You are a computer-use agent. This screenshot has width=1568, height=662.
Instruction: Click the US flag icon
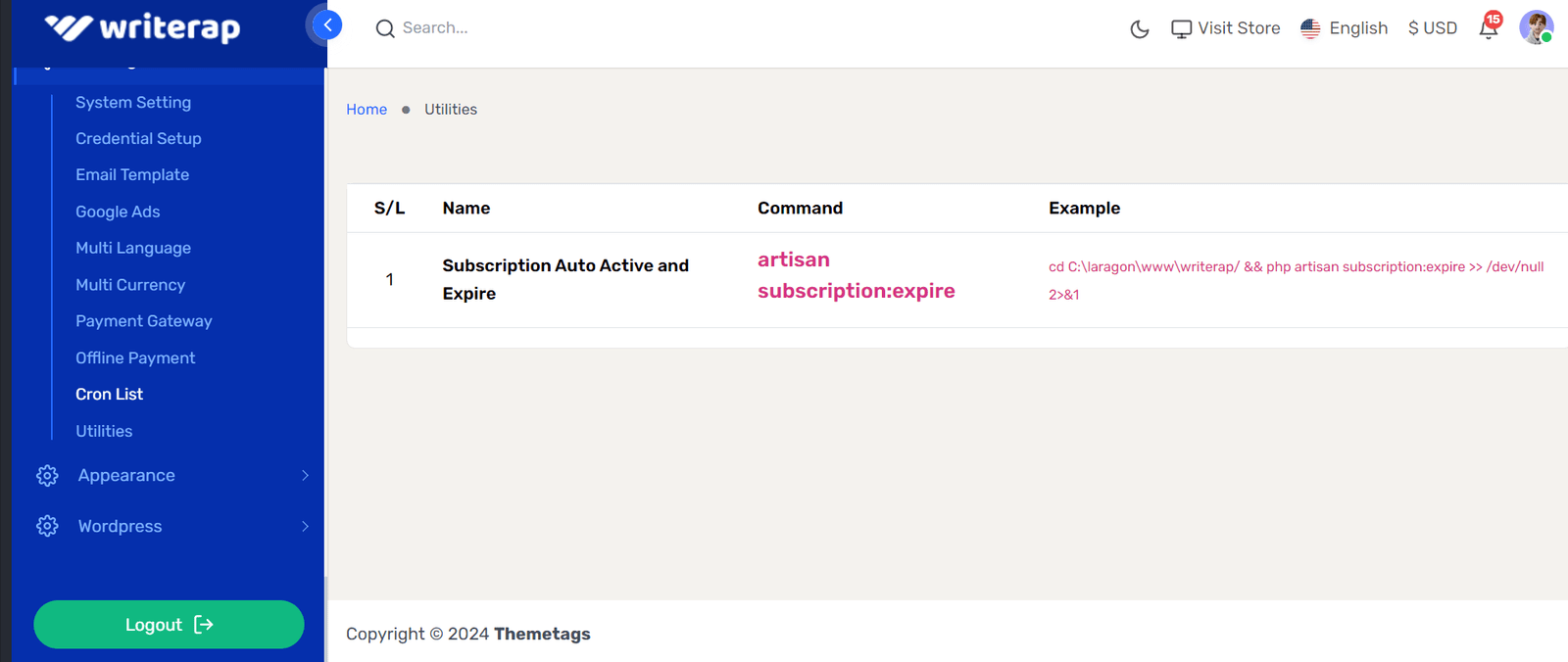1310,28
